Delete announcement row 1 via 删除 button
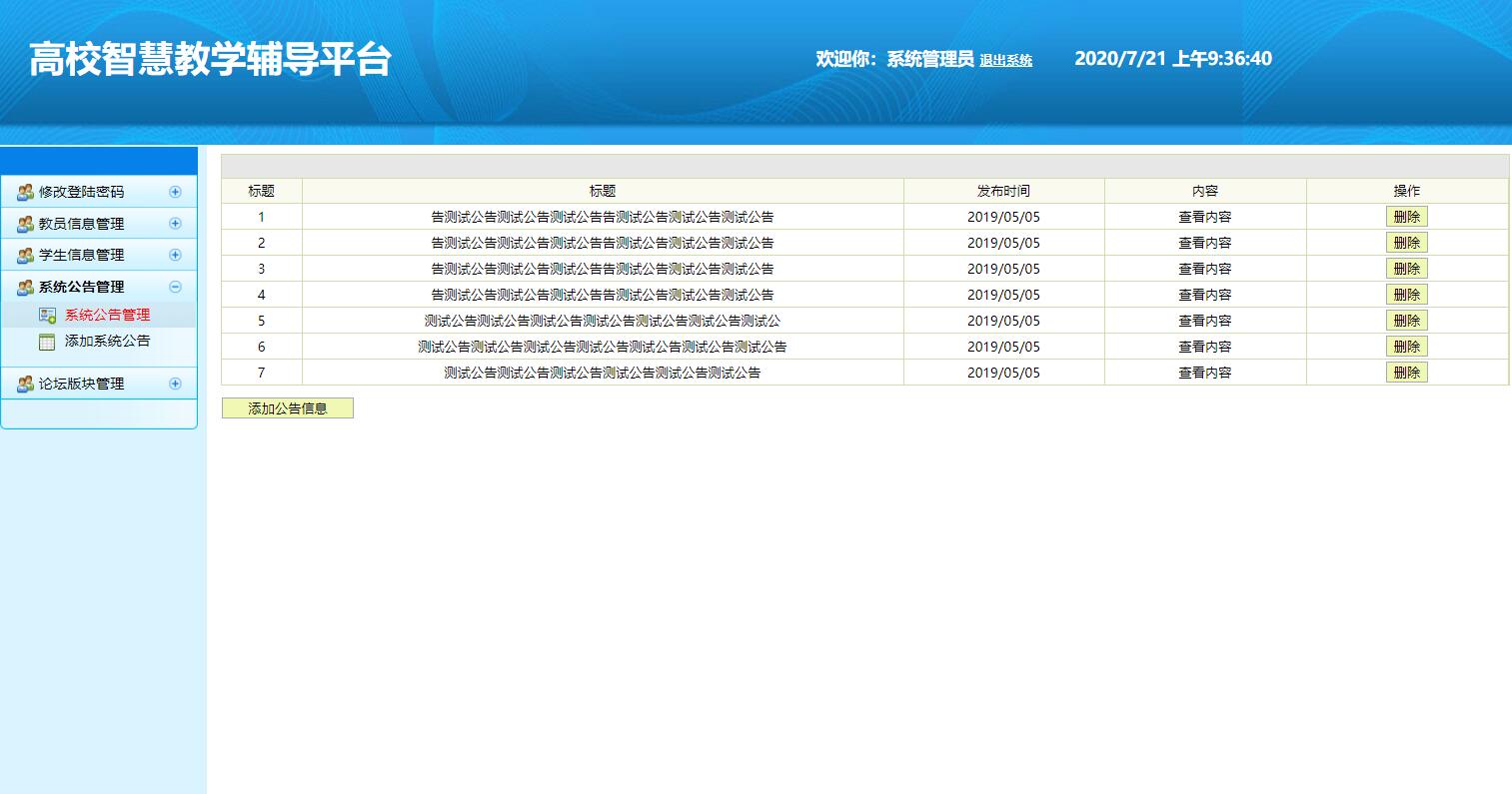 (x=1406, y=216)
